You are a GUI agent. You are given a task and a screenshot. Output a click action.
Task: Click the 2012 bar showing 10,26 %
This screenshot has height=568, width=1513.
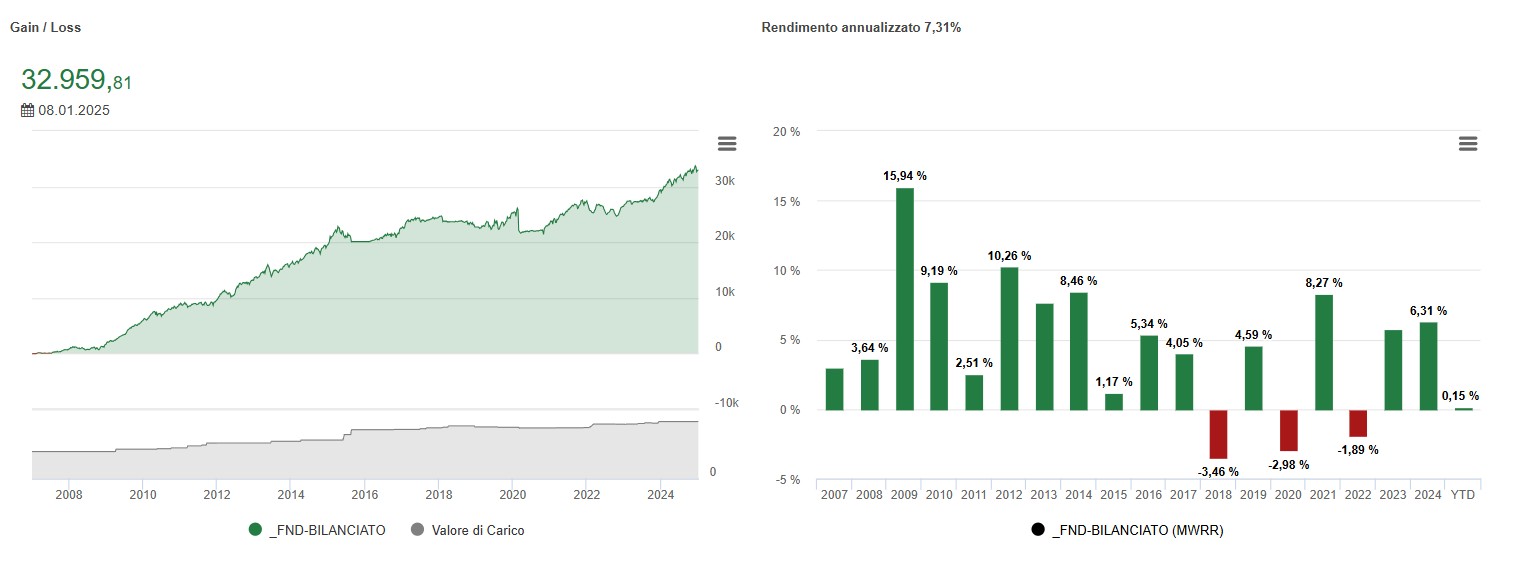click(x=1009, y=340)
